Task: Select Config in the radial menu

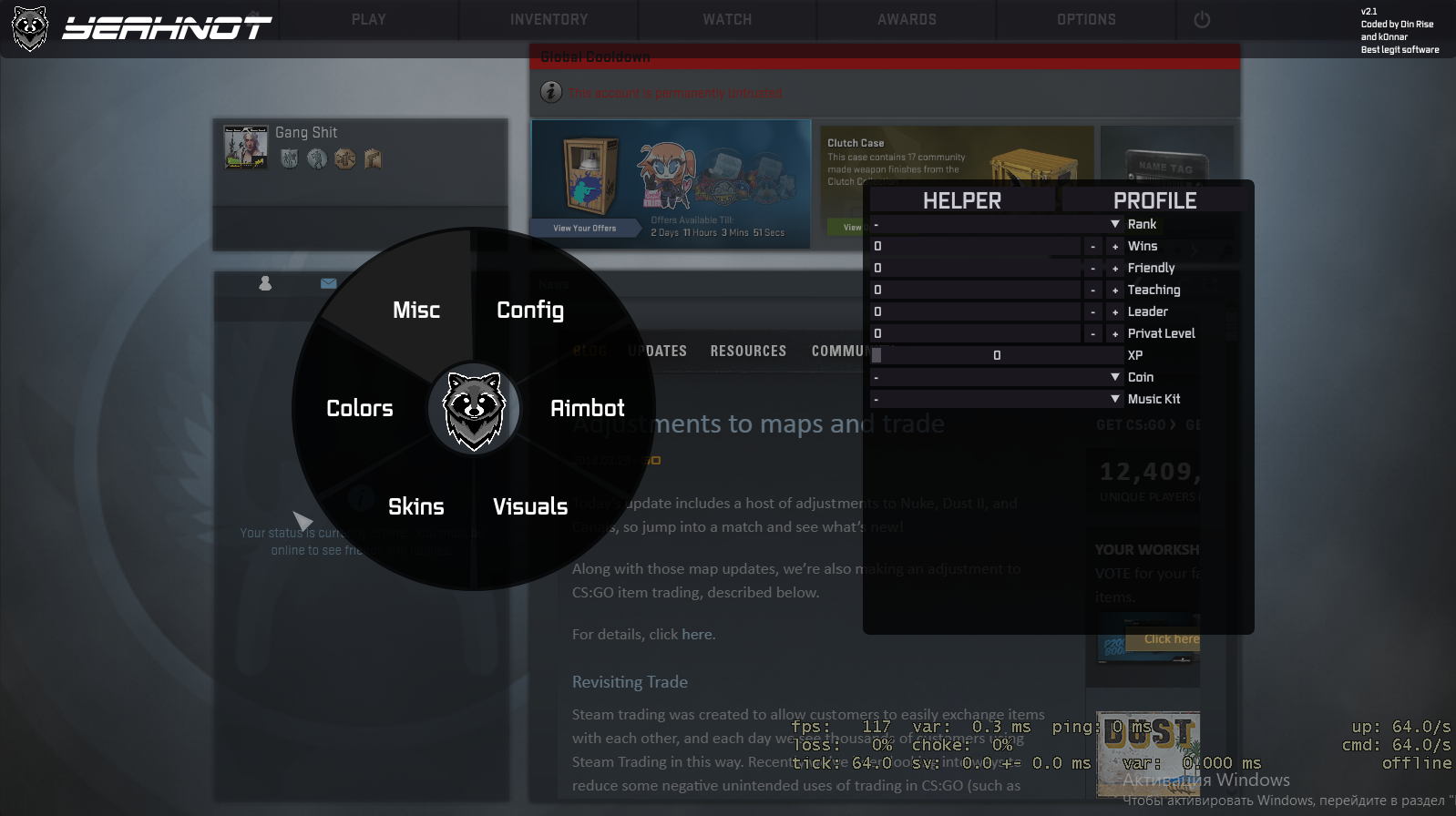Action: coord(530,311)
